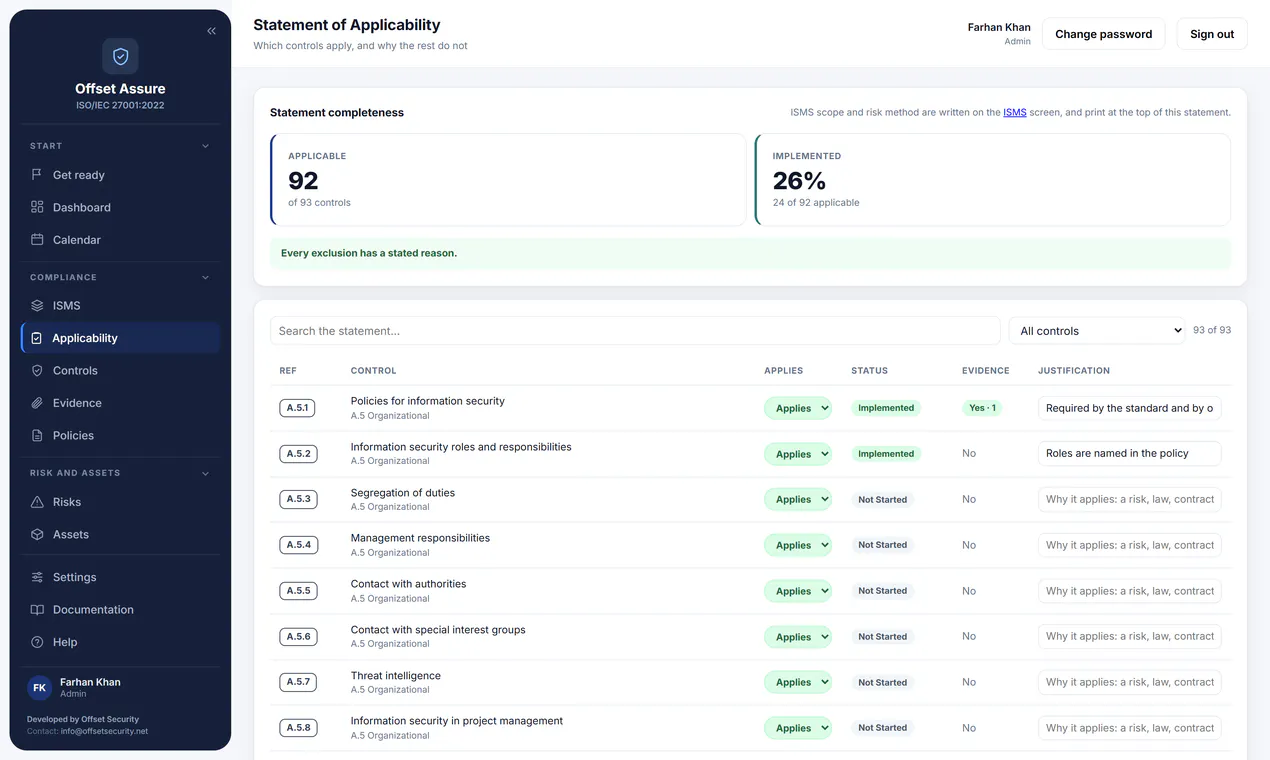Collapse the START section chevron

tap(206, 146)
